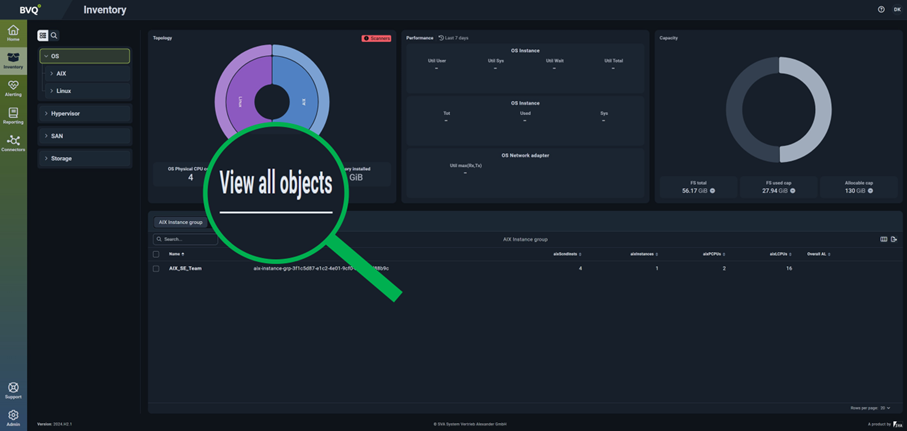Open the Support page

coord(13,389)
